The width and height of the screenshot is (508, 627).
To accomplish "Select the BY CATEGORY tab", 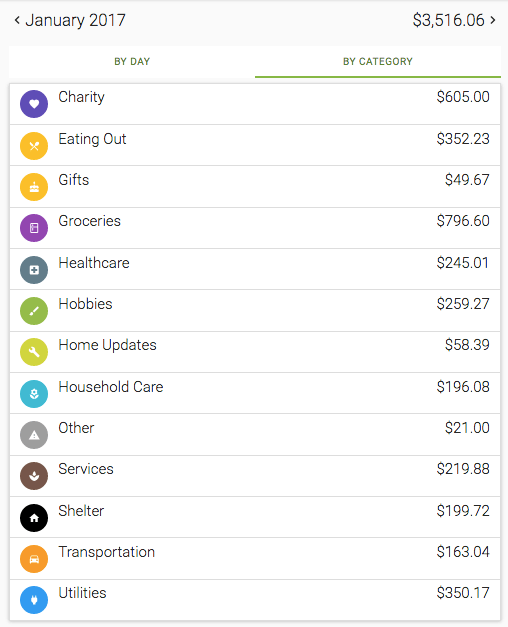I will [x=378, y=62].
